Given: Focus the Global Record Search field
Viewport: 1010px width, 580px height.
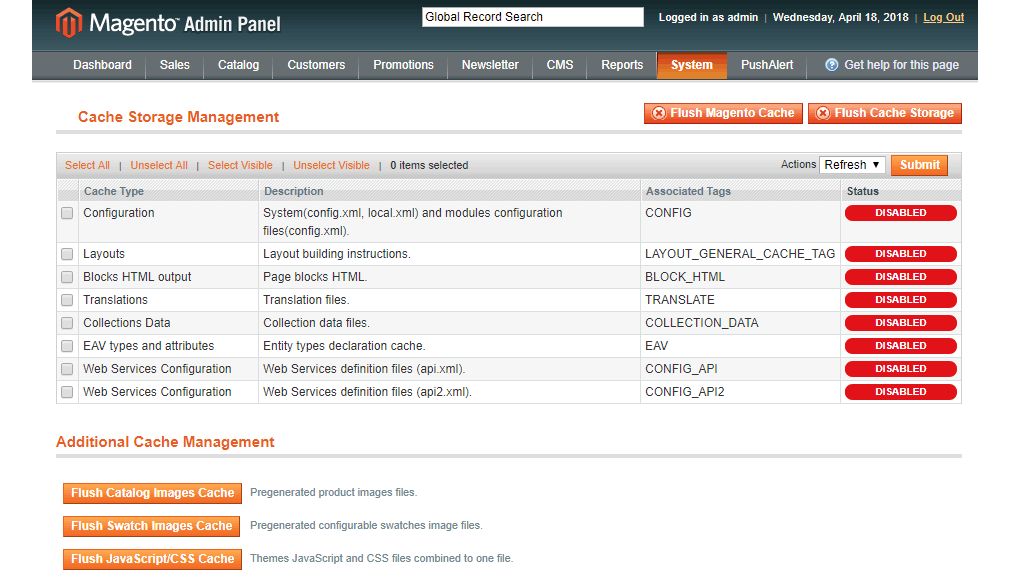Looking at the screenshot, I should click(533, 17).
